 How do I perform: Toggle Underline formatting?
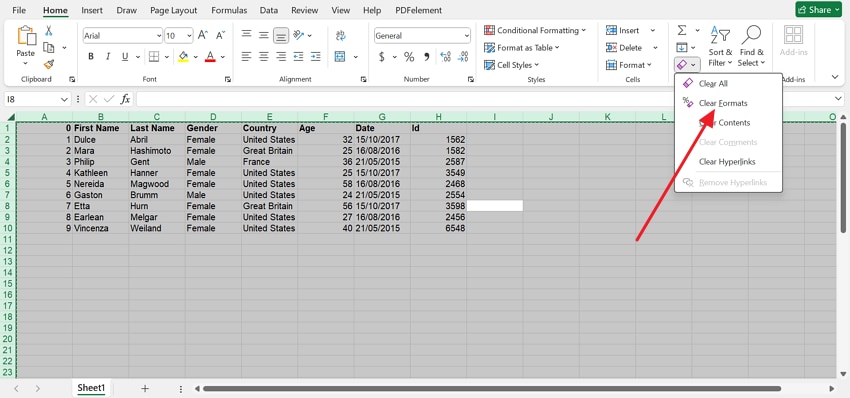[x=125, y=56]
